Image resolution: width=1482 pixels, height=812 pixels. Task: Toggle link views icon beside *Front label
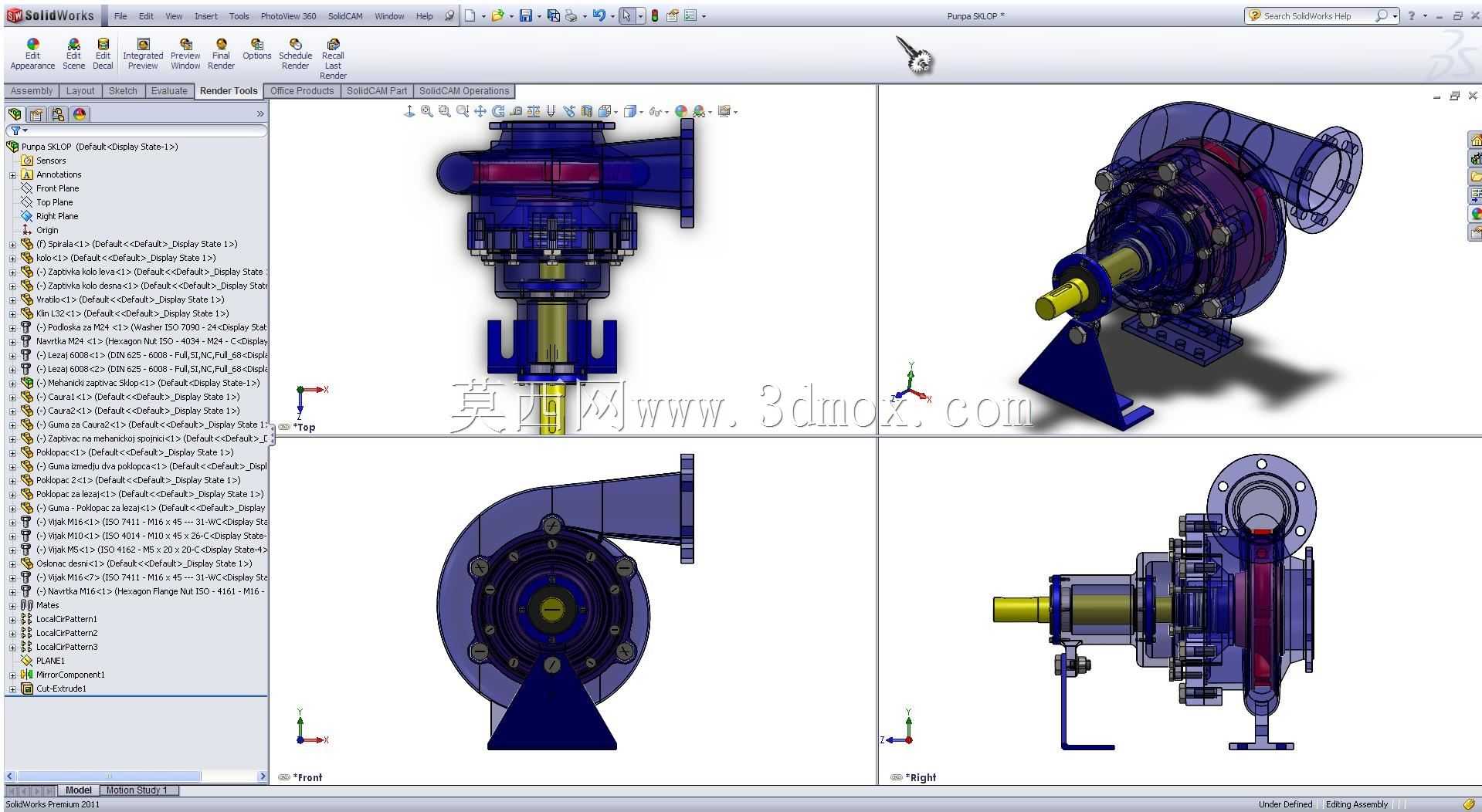[x=283, y=777]
